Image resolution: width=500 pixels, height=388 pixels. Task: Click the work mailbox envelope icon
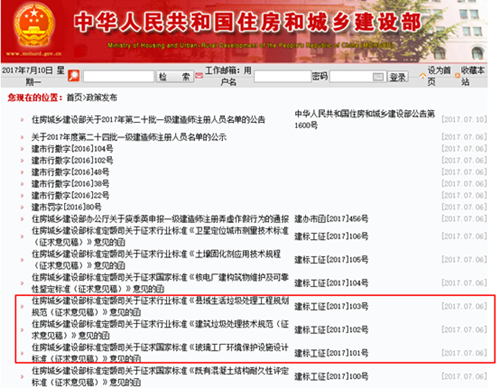tap(199, 76)
